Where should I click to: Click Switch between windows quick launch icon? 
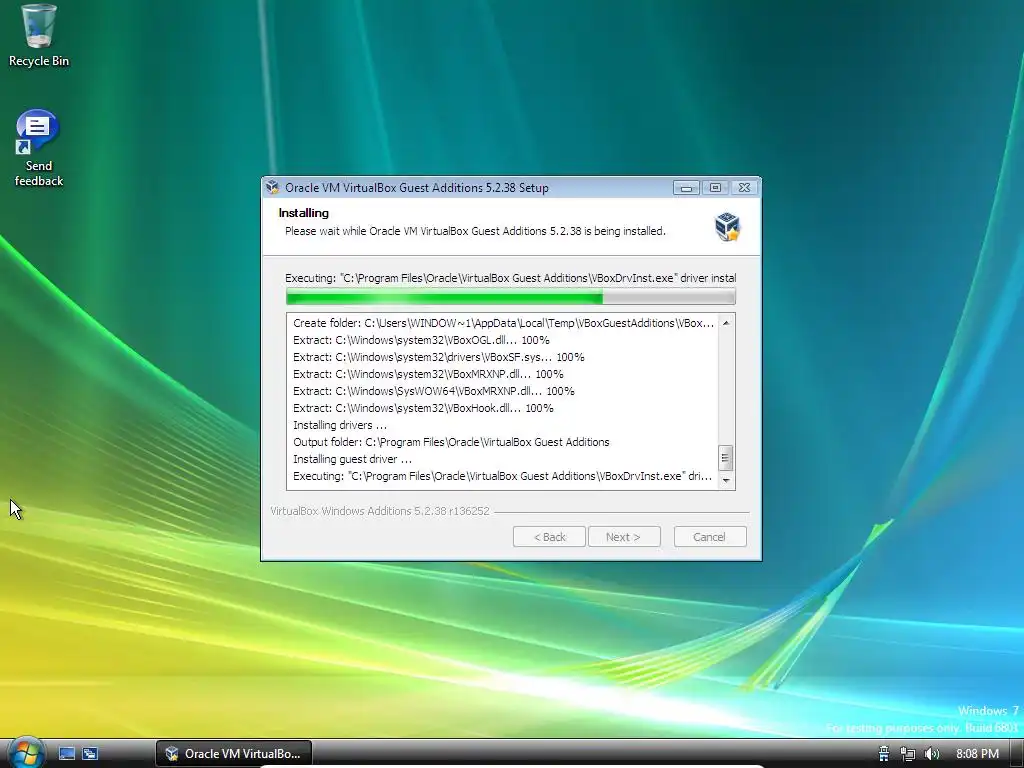(90, 753)
